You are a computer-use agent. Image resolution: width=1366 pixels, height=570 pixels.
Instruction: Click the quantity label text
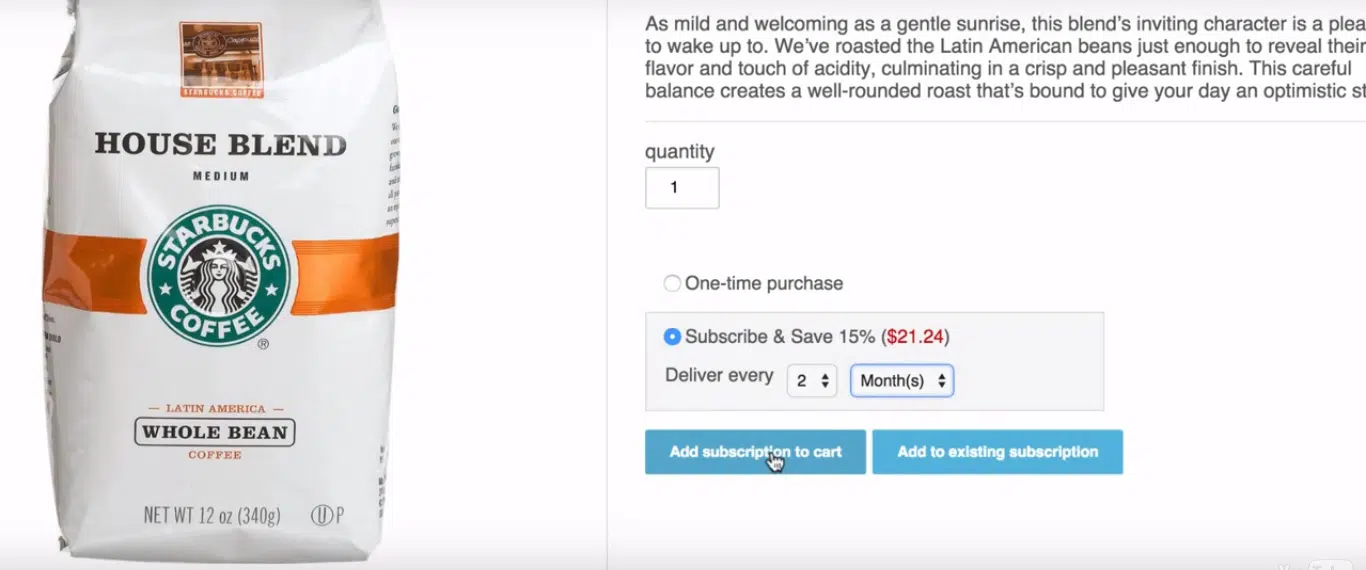coord(680,152)
